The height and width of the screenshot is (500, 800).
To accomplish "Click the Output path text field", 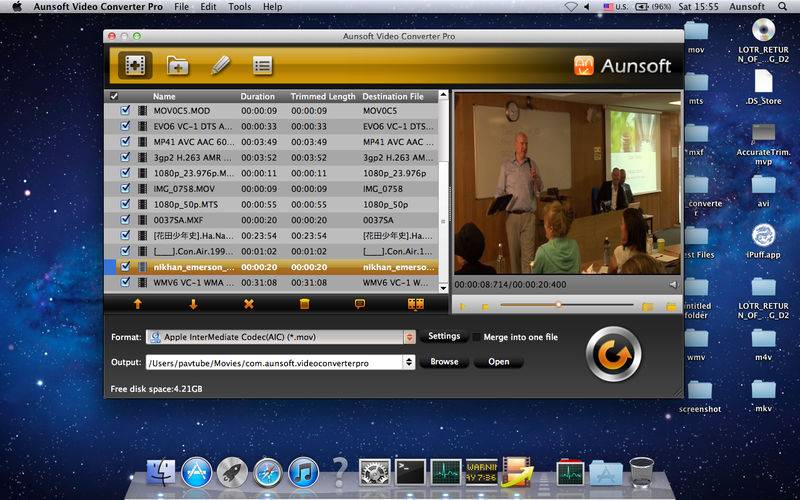I will pos(274,363).
